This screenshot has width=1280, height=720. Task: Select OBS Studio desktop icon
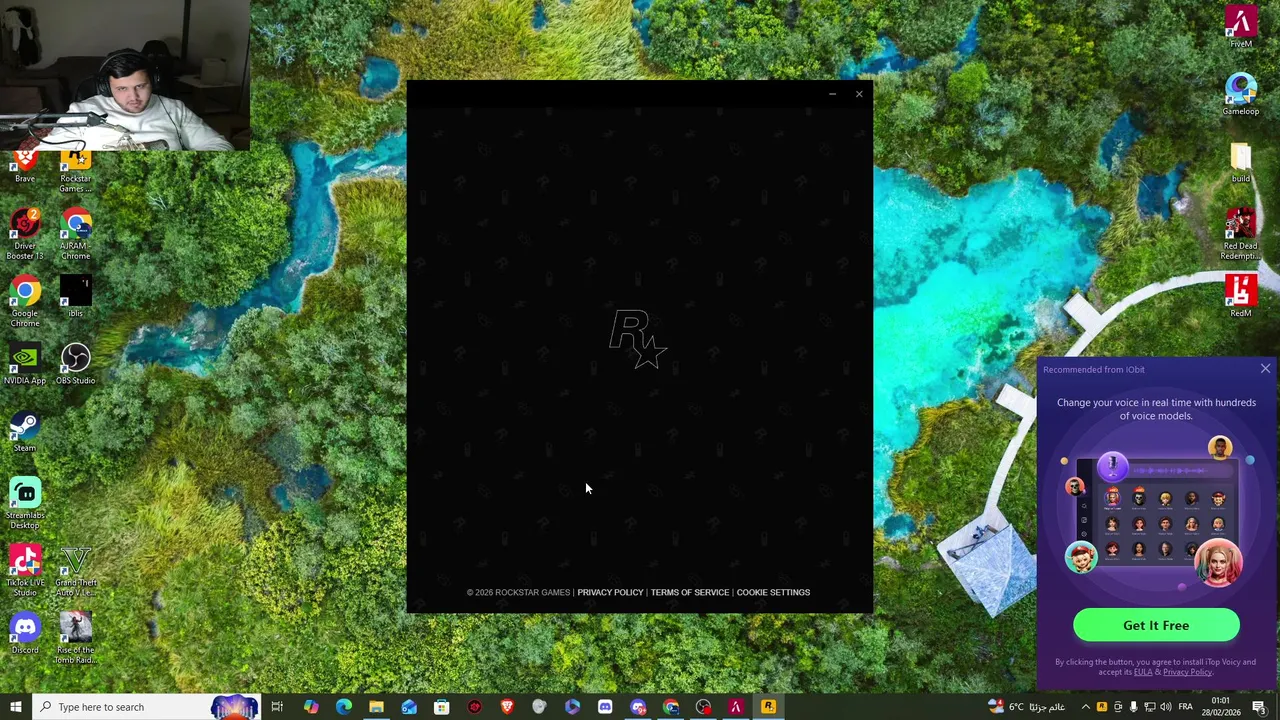click(75, 364)
